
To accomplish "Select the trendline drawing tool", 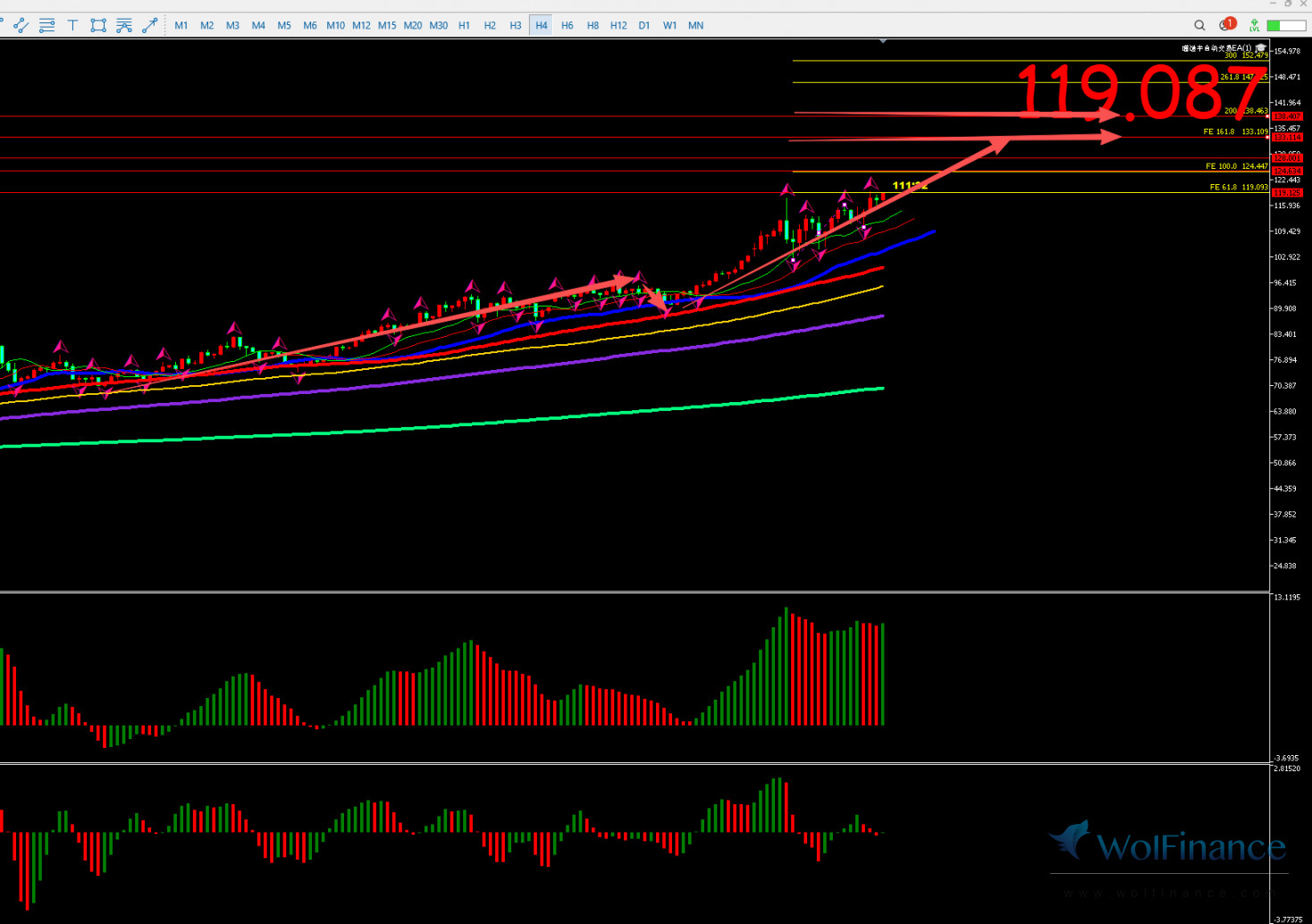I will point(21,25).
